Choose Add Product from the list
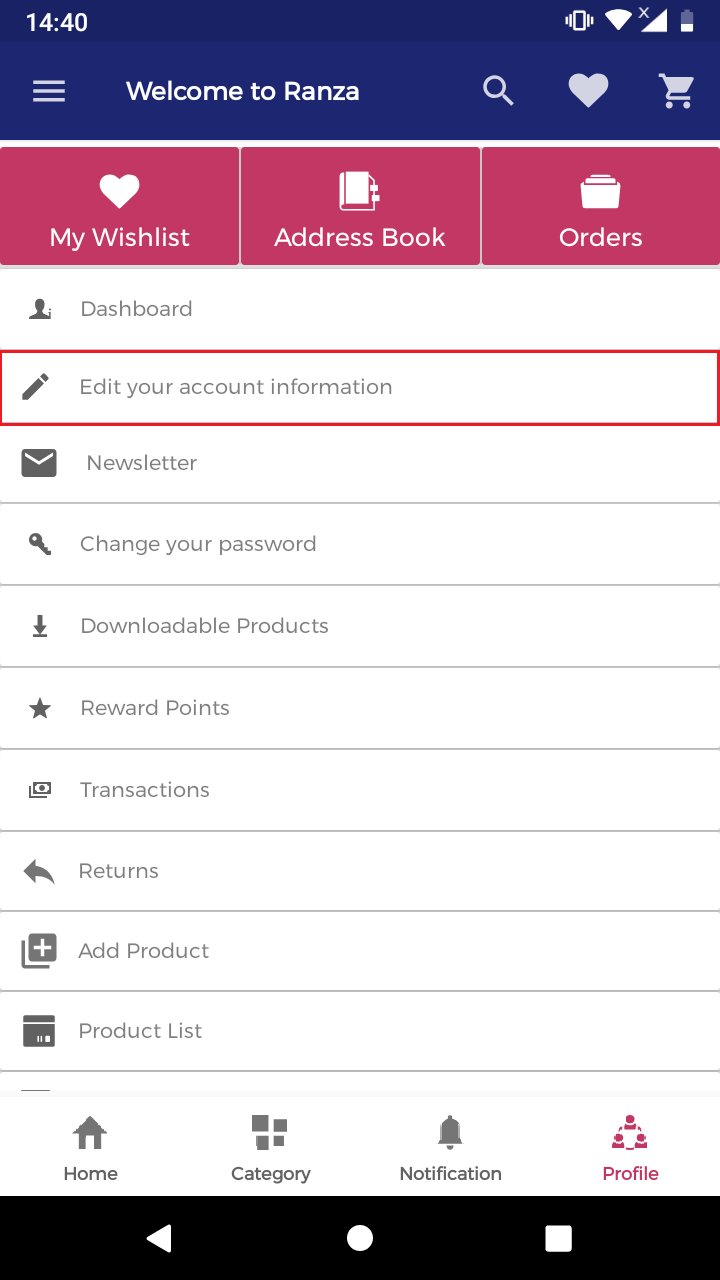 click(360, 951)
